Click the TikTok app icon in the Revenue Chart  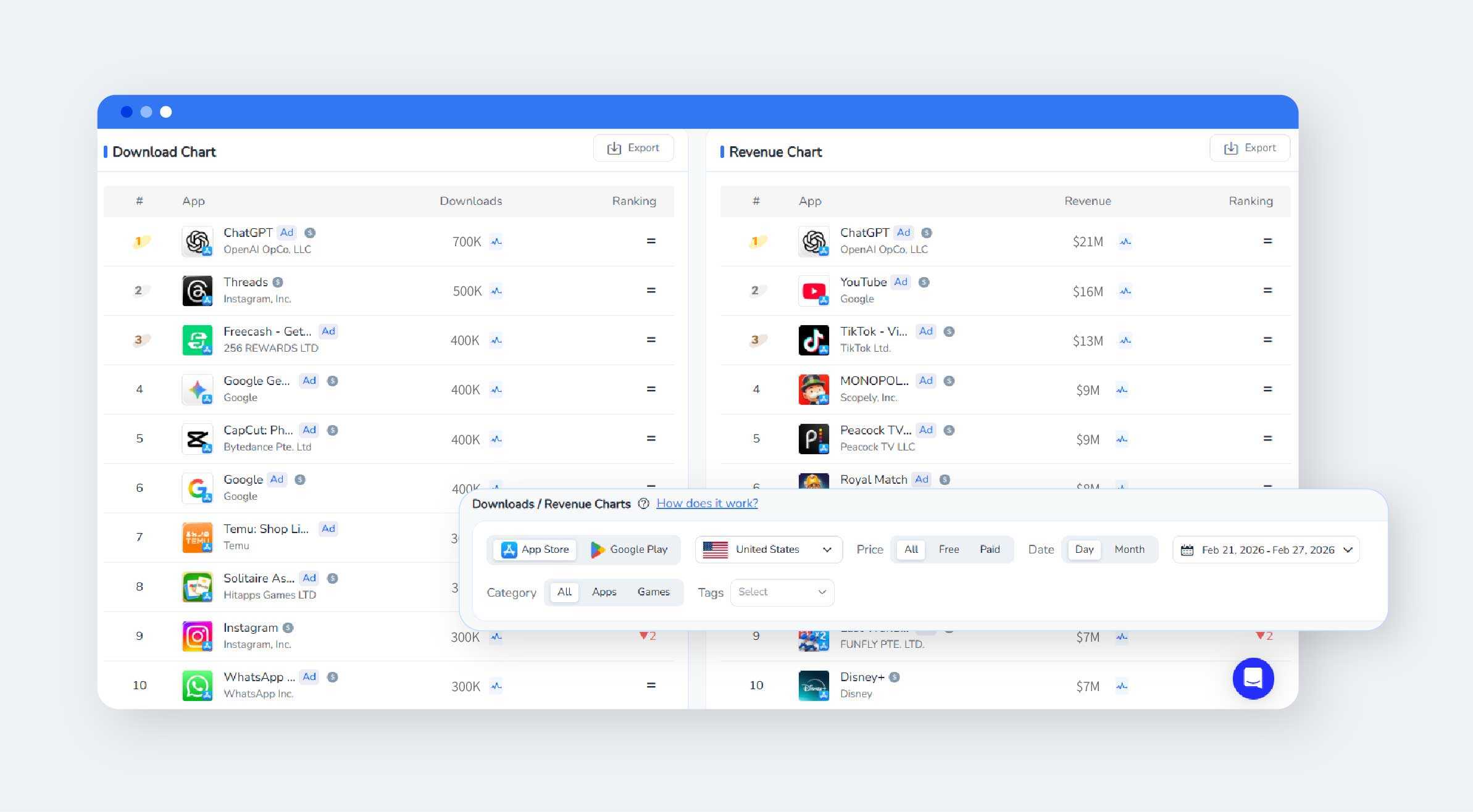[813, 340]
